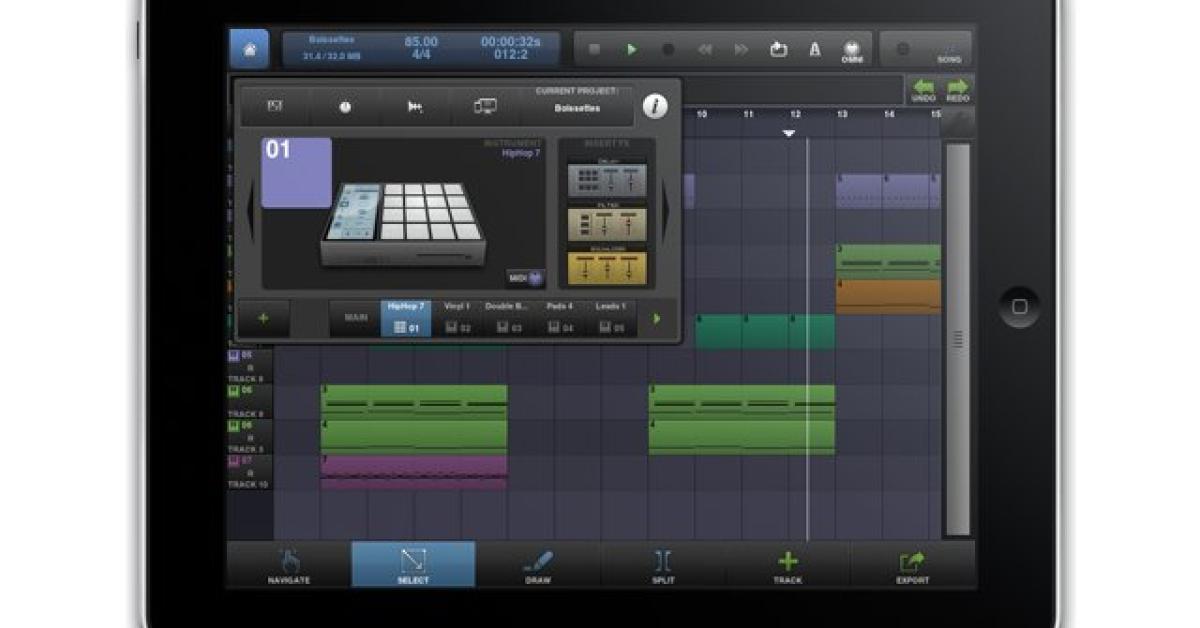Select the Draw pencil tool
The height and width of the screenshot is (628, 1200).
pos(538,565)
